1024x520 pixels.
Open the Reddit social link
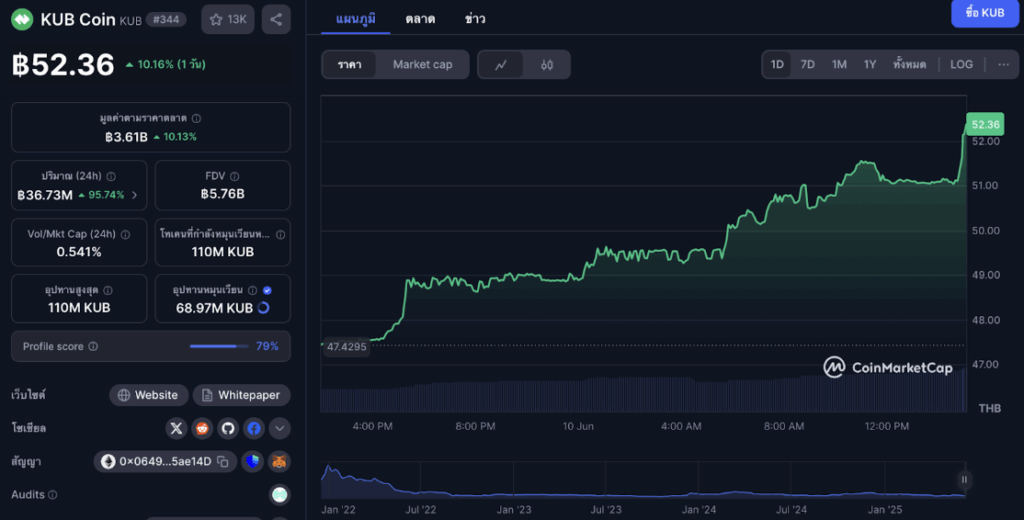click(x=203, y=428)
